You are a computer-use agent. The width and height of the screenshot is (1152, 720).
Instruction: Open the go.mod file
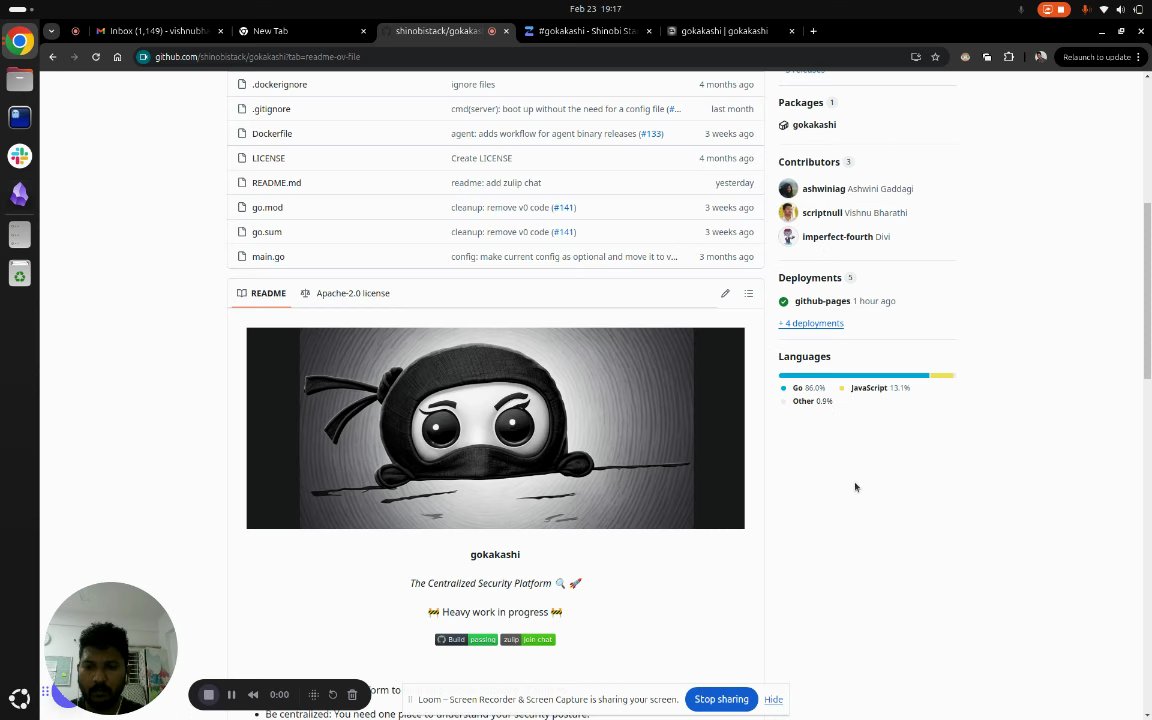(267, 207)
